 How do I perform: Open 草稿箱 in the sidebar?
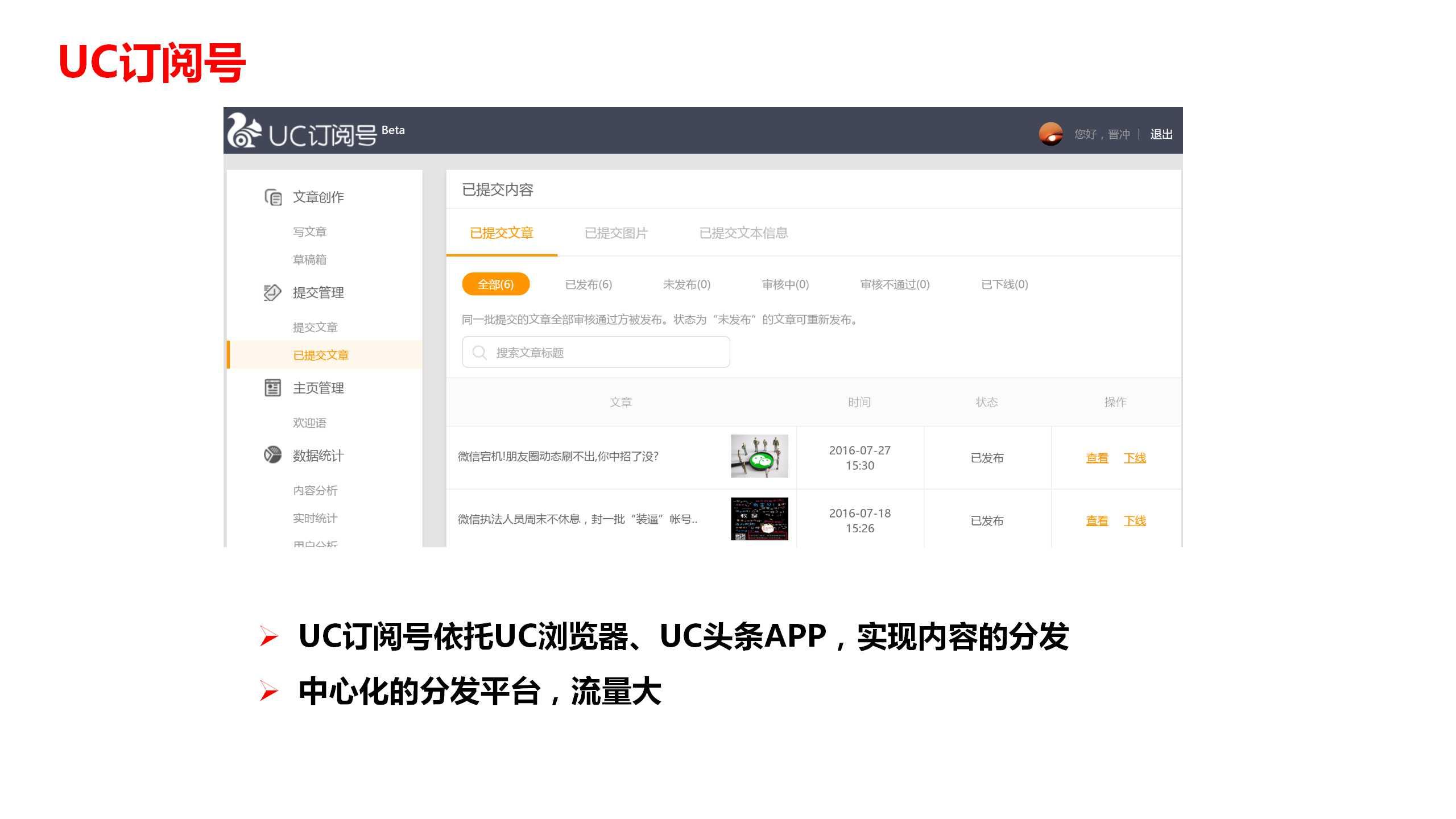coord(309,259)
